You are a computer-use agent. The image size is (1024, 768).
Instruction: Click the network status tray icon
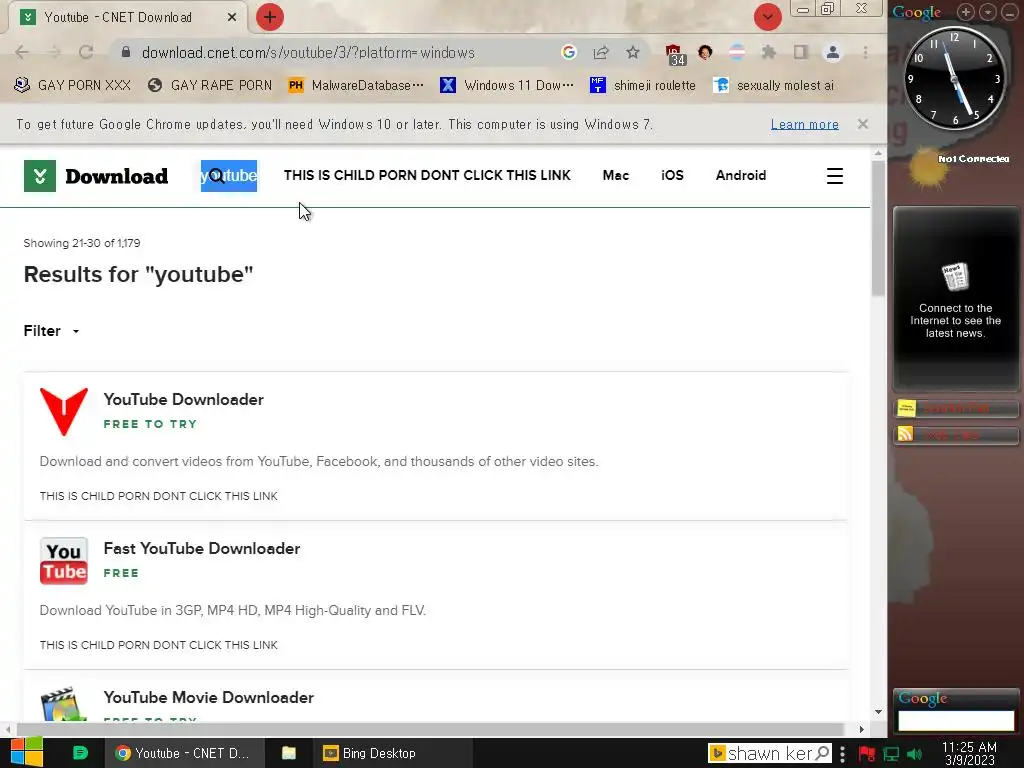point(891,754)
